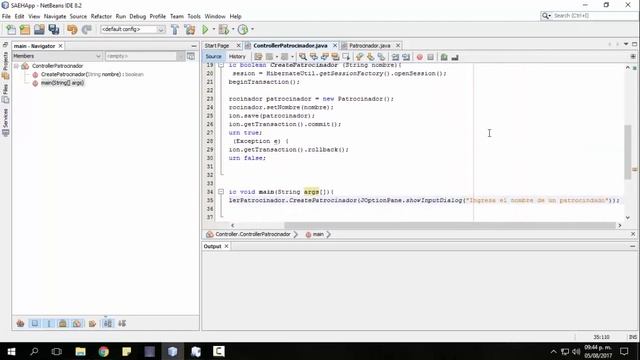640x360 pixels.
Task: Click Previous Bookmark icon
Action: click(x=360, y=57)
